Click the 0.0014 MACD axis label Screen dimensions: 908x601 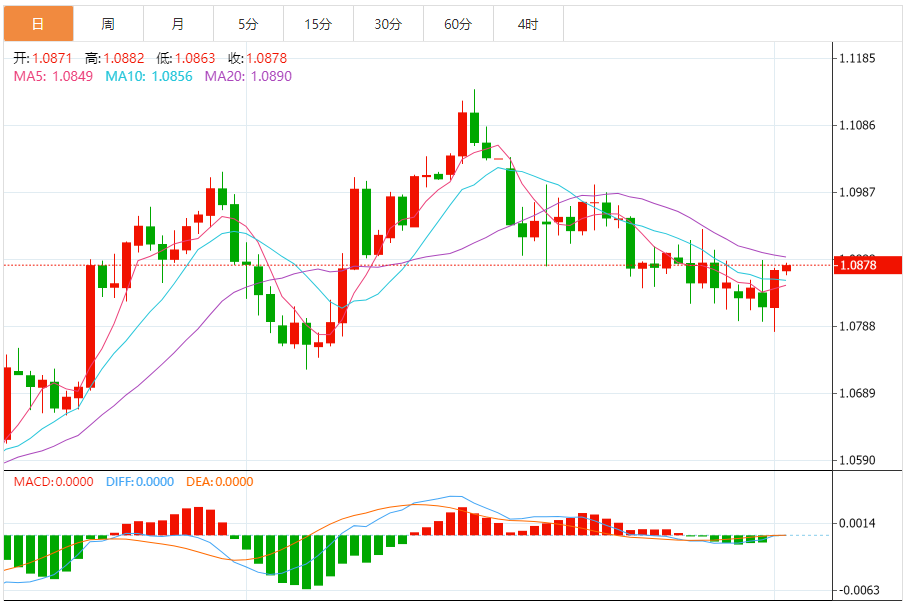point(858,523)
